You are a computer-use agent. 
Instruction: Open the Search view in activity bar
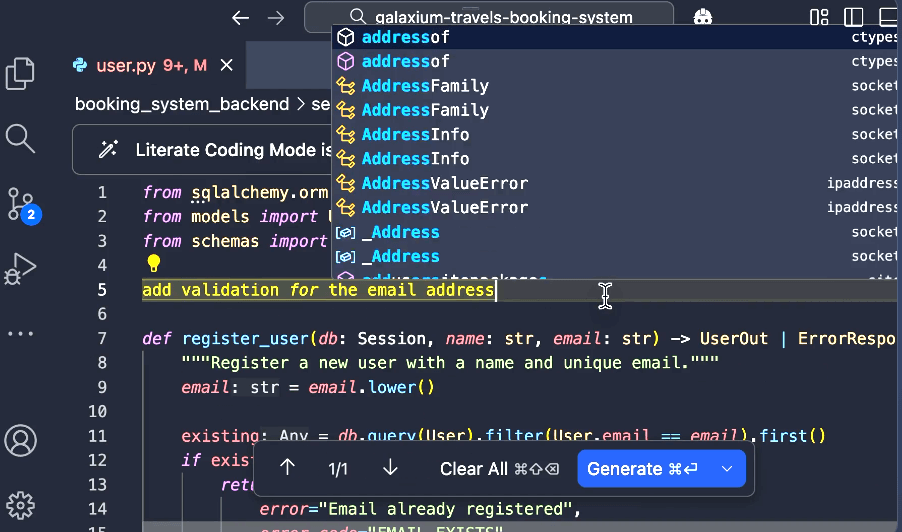point(20,139)
